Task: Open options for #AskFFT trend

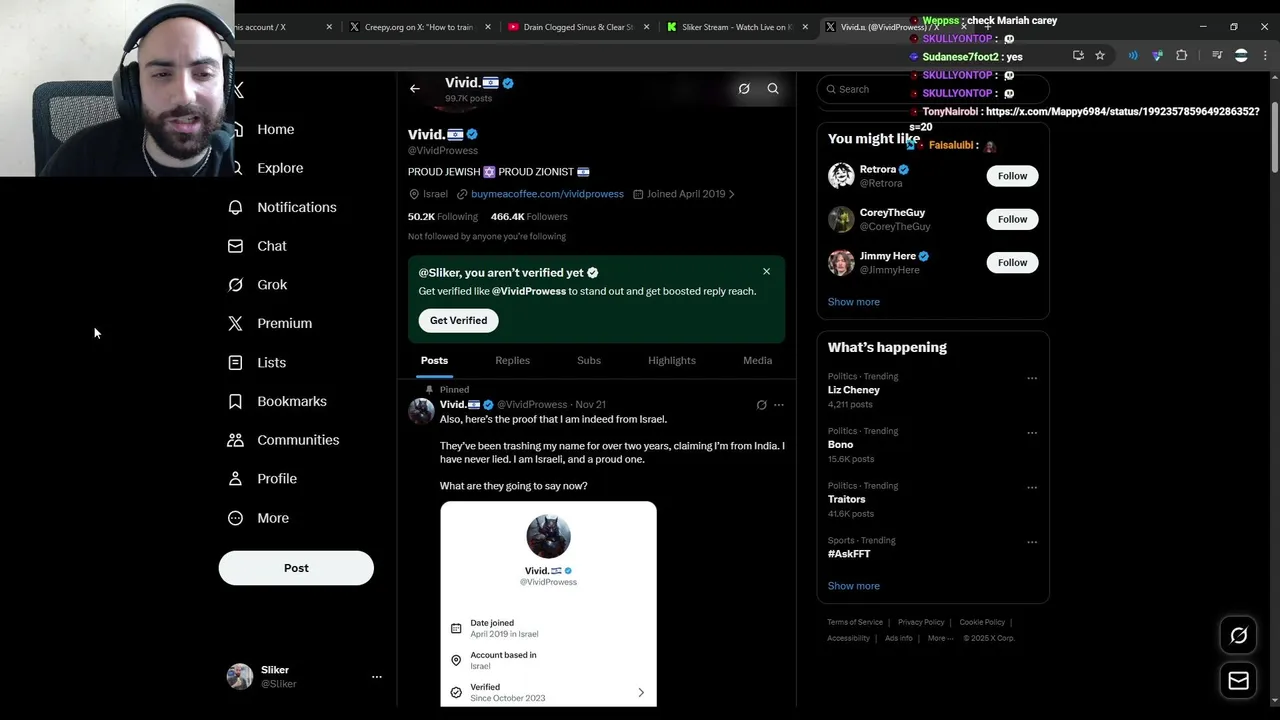Action: (1032, 543)
